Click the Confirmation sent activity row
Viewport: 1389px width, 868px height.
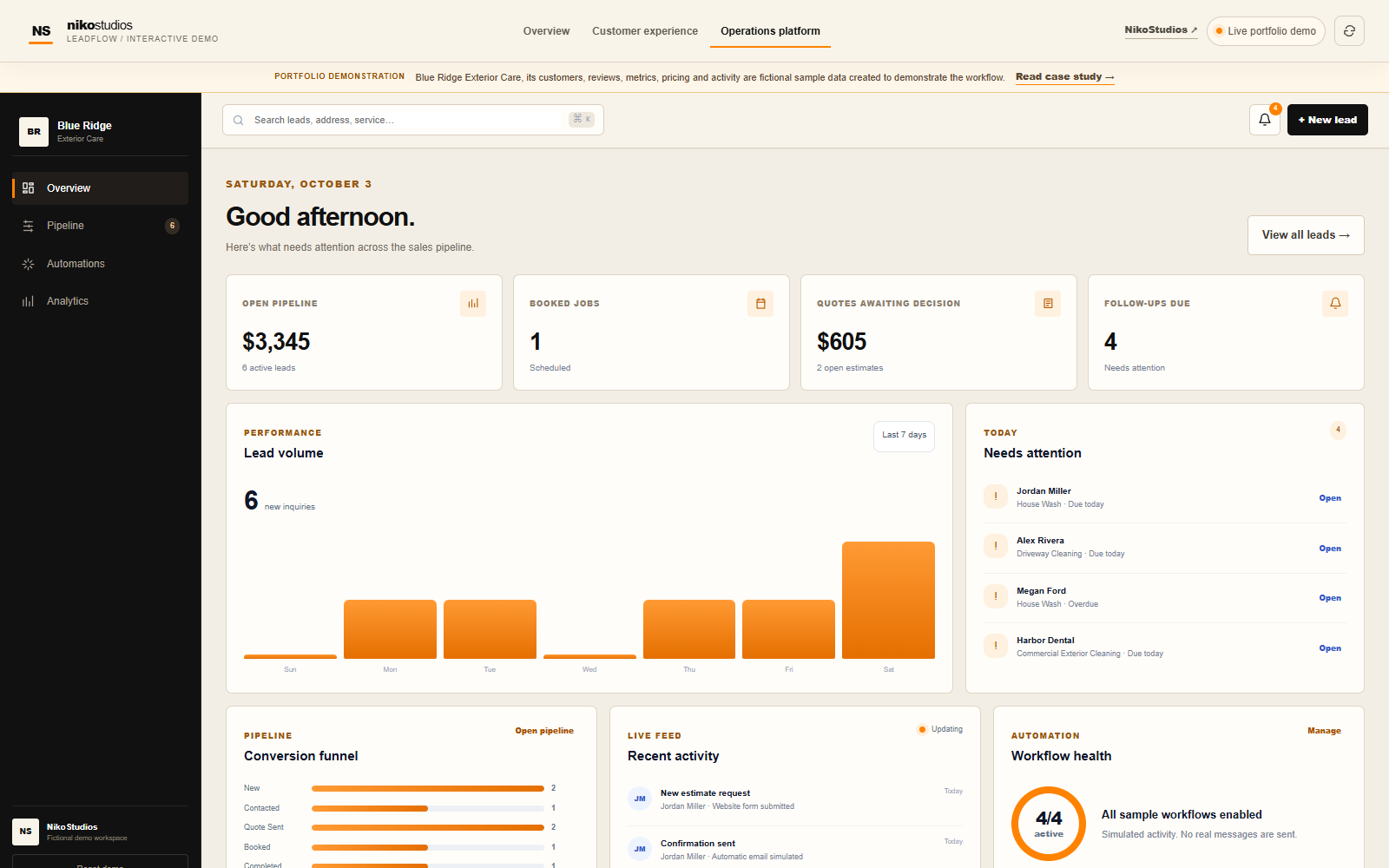[795, 849]
